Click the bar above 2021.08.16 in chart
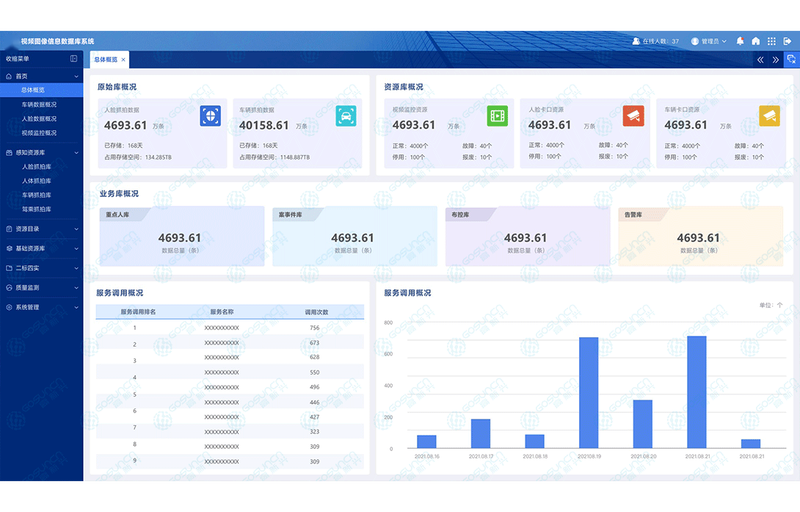Viewport: 800px width, 512px height. (427, 442)
